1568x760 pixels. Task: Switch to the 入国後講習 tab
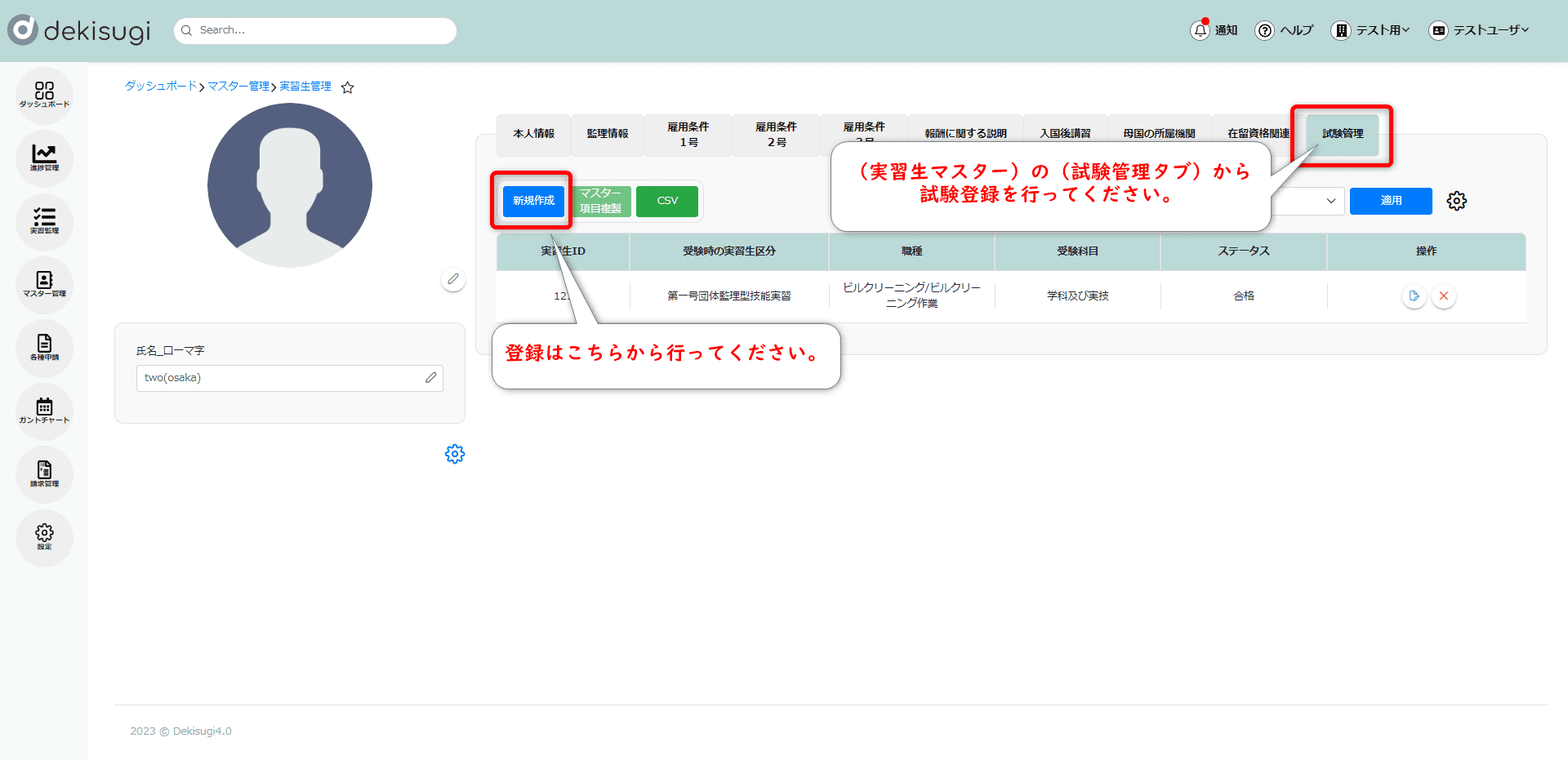[x=1064, y=134]
